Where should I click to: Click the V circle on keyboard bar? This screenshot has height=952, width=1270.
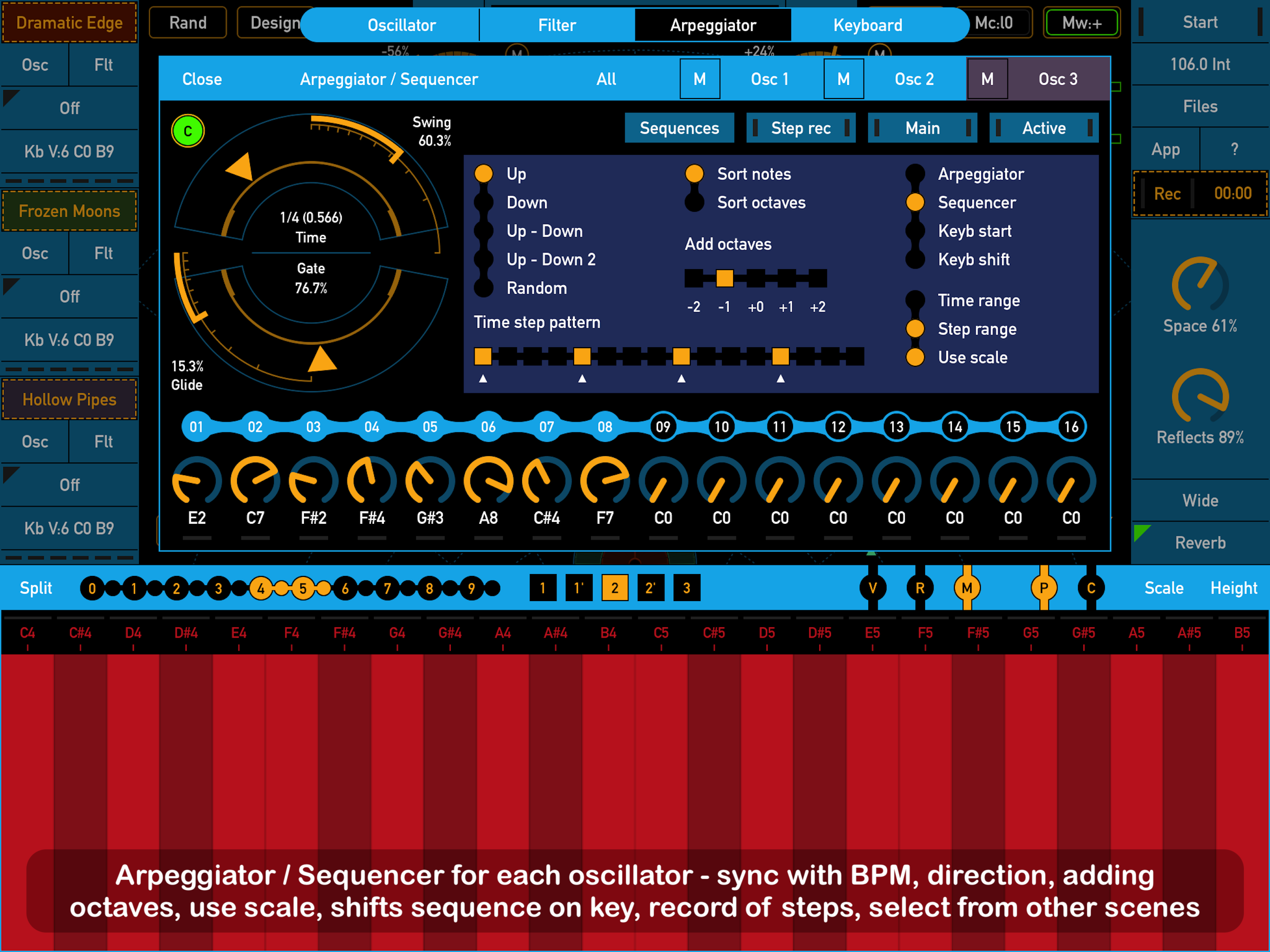pyautogui.click(x=873, y=588)
